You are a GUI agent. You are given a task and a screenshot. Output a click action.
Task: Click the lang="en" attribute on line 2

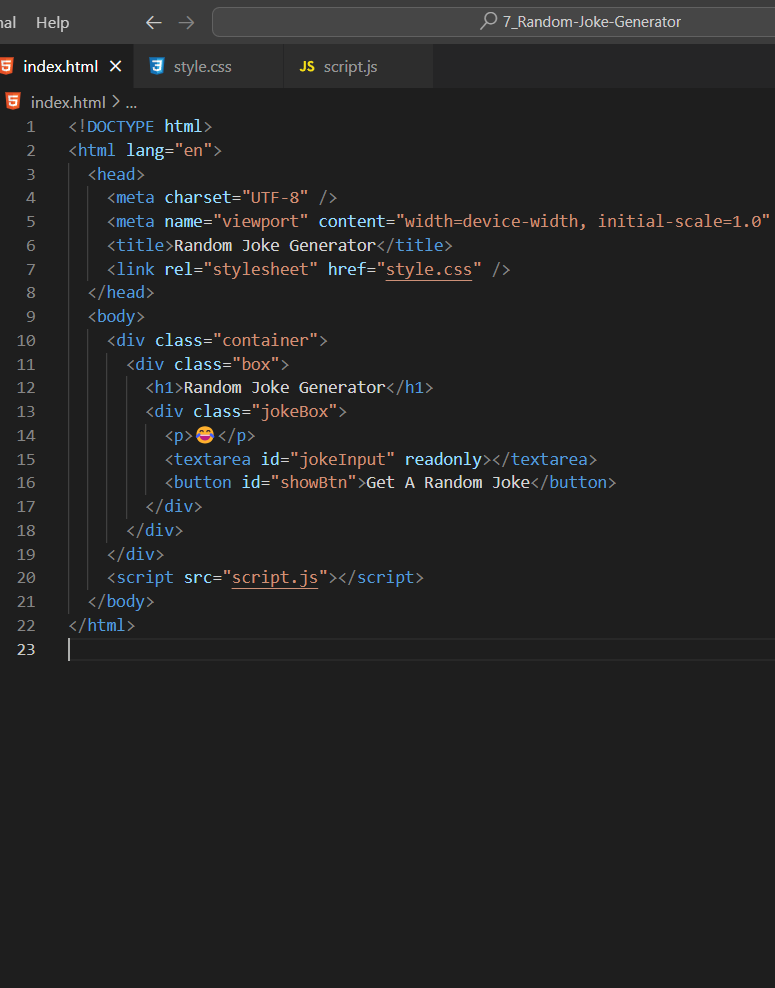169,151
